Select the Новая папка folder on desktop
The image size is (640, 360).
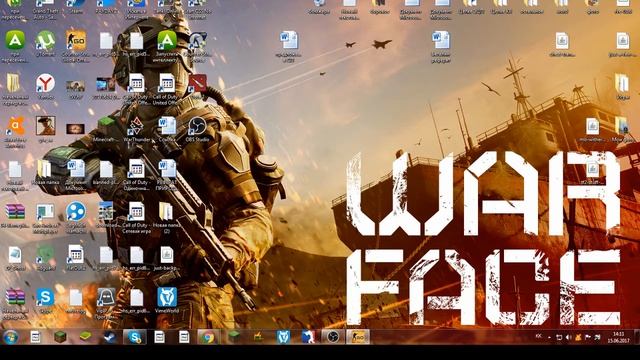pyautogui.click(x=45, y=169)
